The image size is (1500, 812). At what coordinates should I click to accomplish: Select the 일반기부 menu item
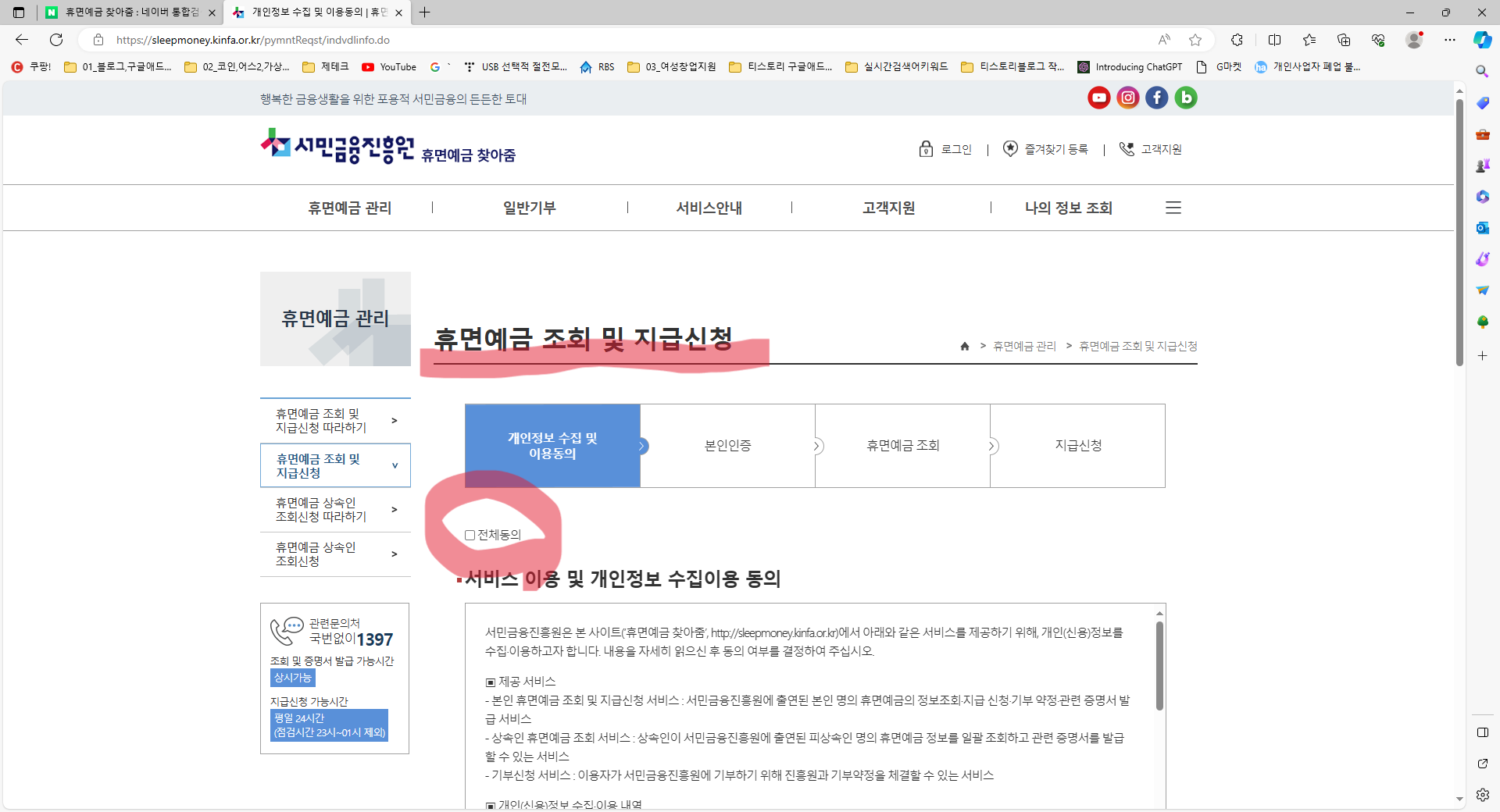tap(529, 208)
